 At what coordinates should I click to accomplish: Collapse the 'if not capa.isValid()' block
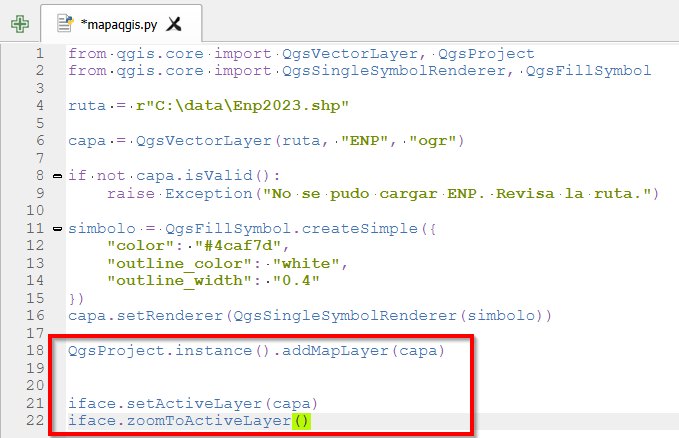tap(57, 176)
